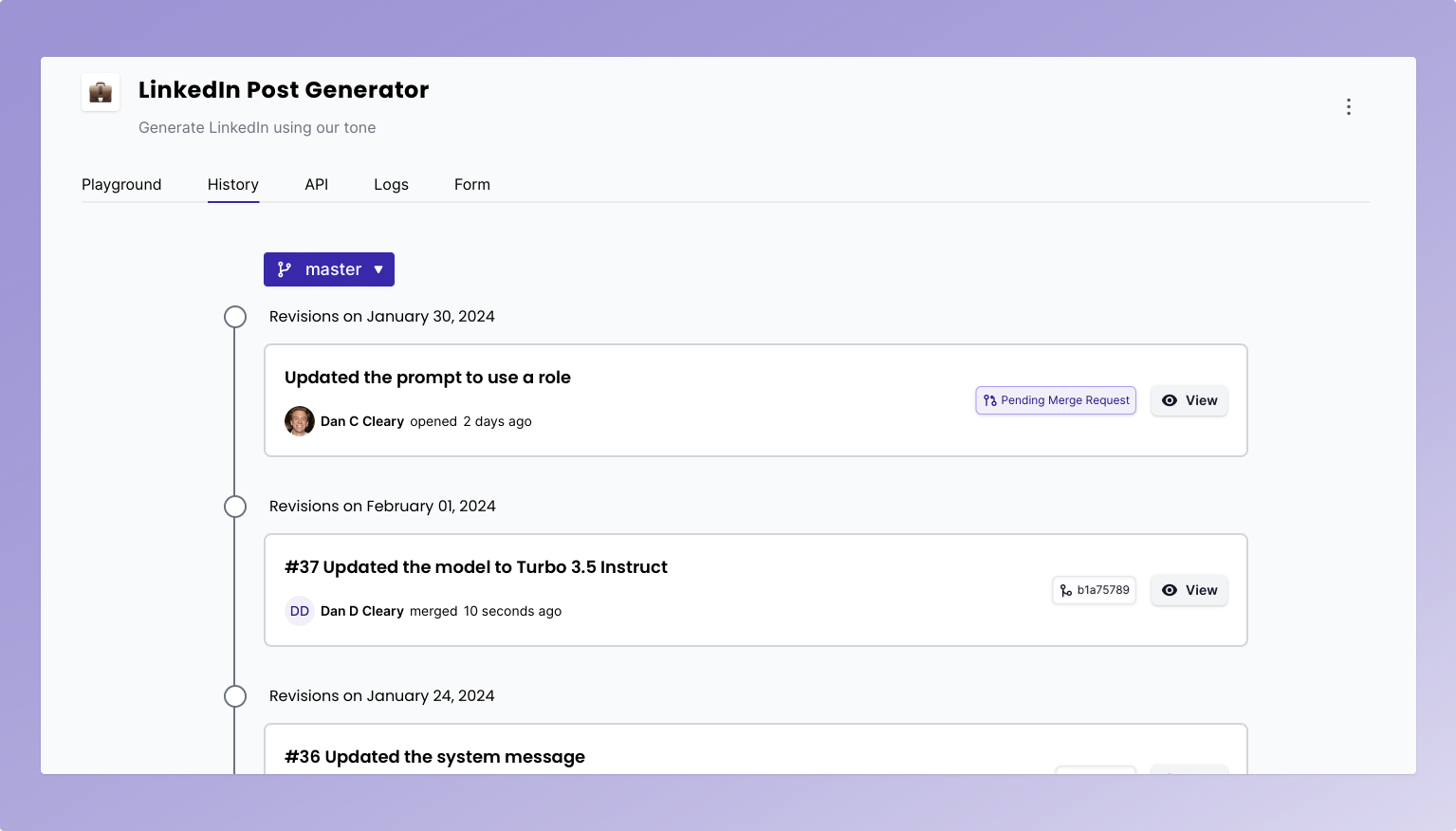Click the January 30, 2024 timeline marker

coord(235,317)
